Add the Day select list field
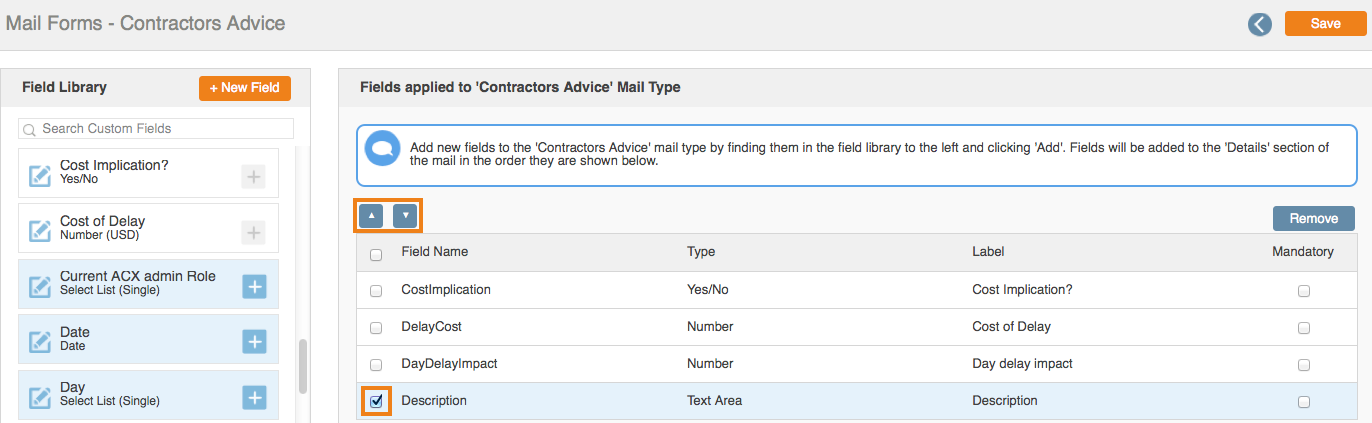The height and width of the screenshot is (423, 1372). coord(255,397)
